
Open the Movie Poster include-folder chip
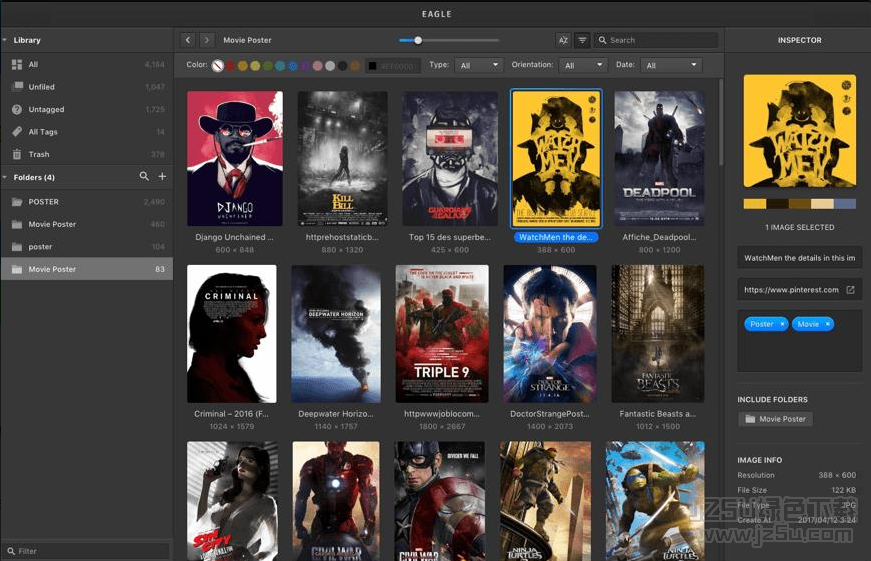775,419
